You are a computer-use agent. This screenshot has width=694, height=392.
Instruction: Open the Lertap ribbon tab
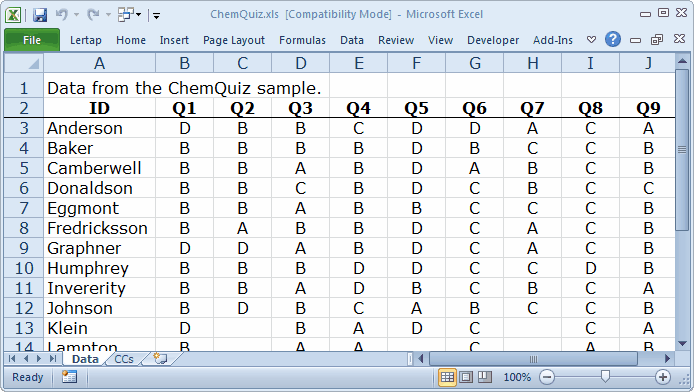pyautogui.click(x=85, y=40)
